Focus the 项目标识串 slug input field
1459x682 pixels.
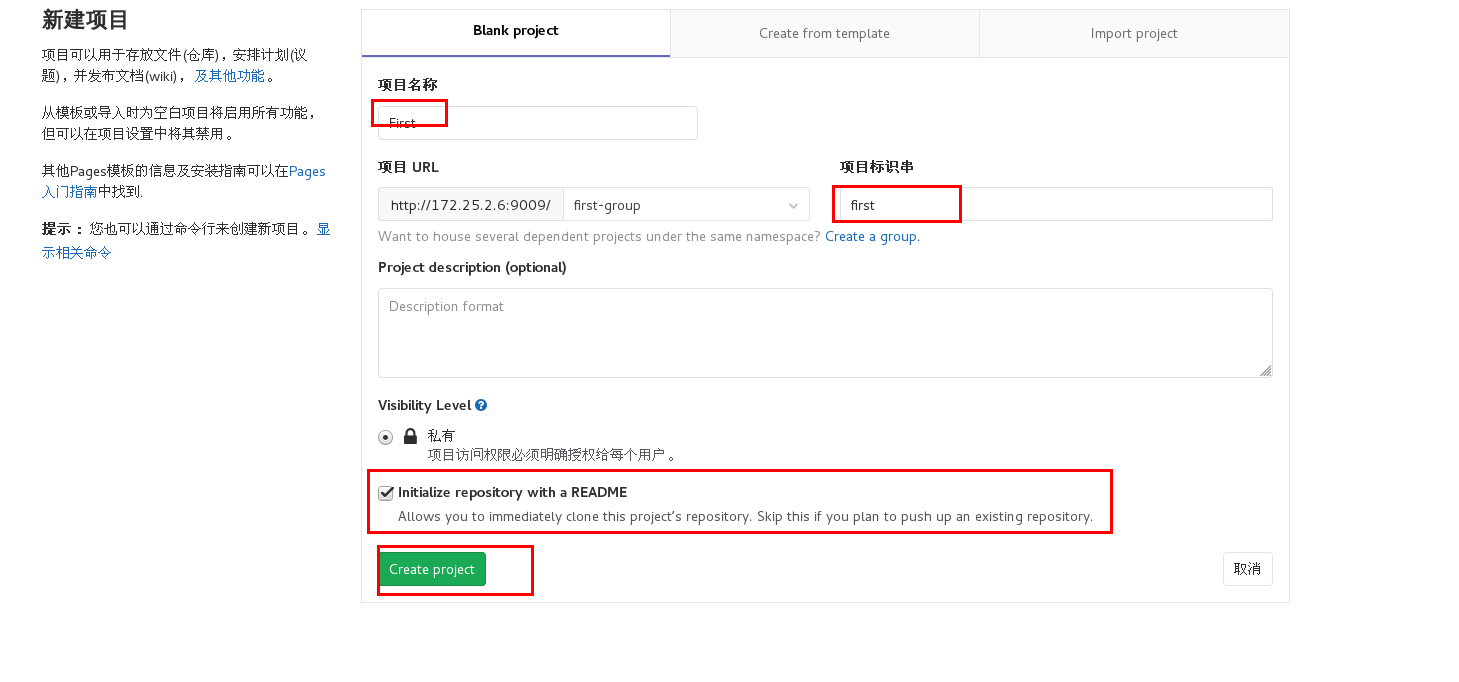[1056, 204]
